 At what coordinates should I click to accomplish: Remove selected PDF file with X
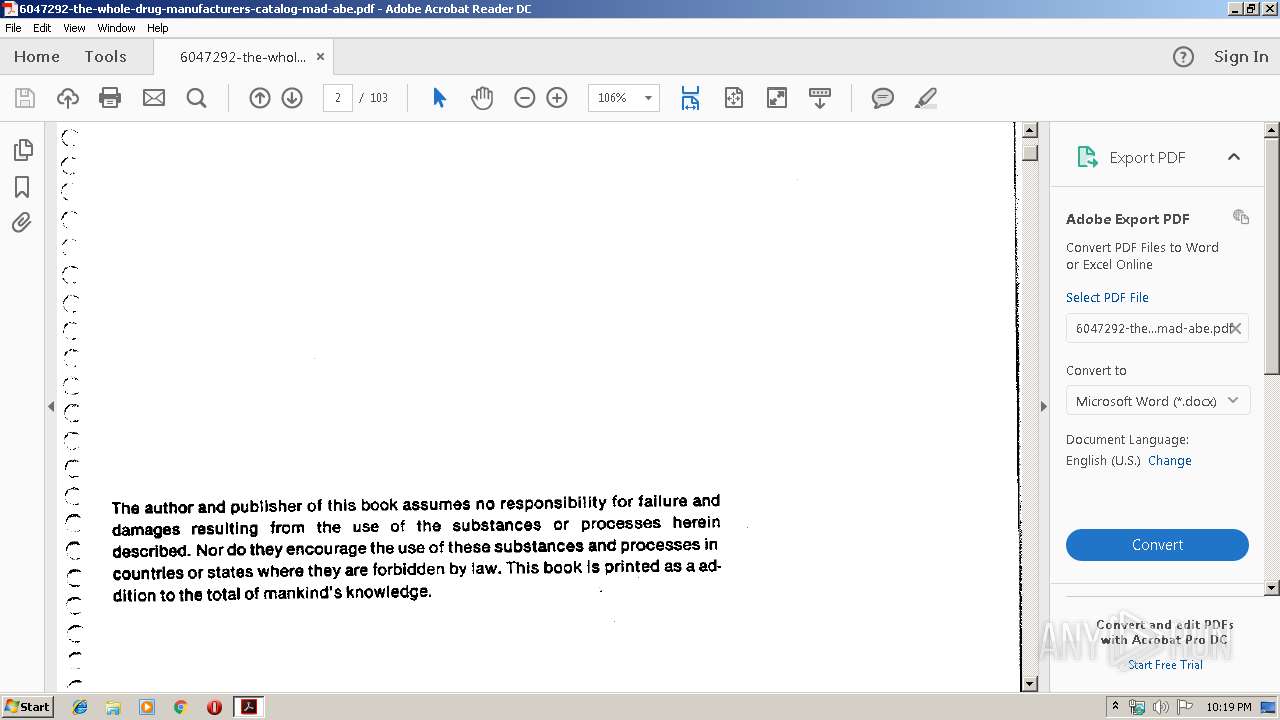pyautogui.click(x=1236, y=328)
